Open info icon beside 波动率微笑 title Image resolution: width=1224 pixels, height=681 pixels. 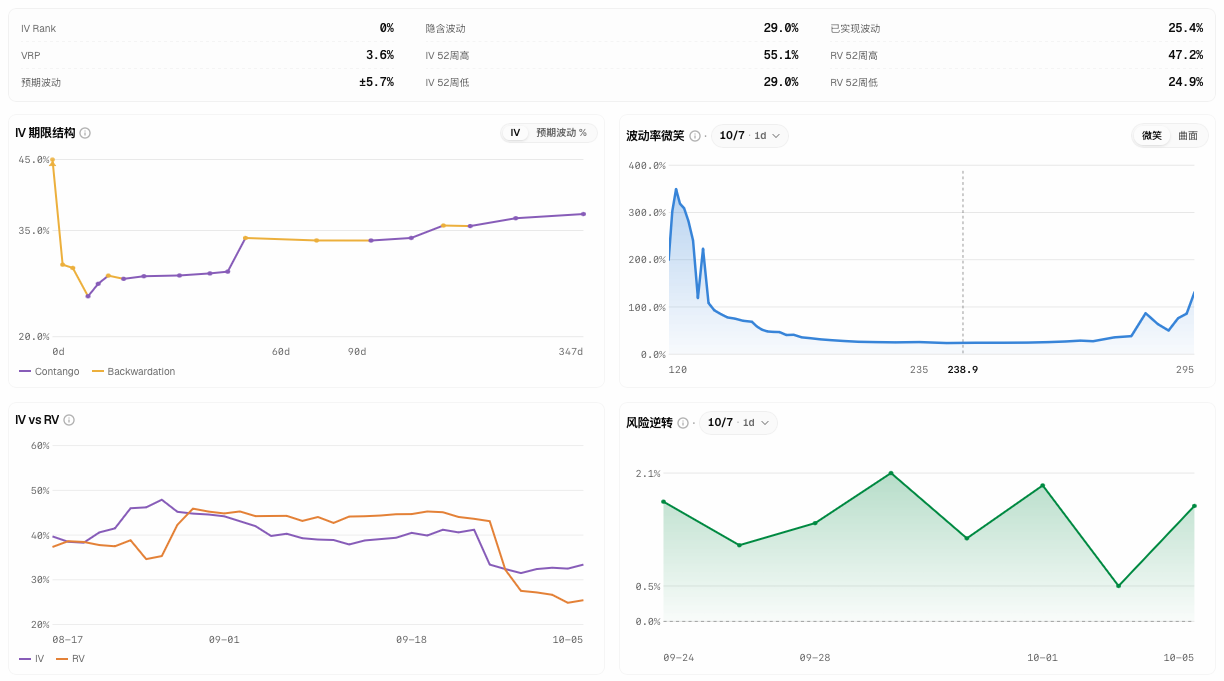695,136
